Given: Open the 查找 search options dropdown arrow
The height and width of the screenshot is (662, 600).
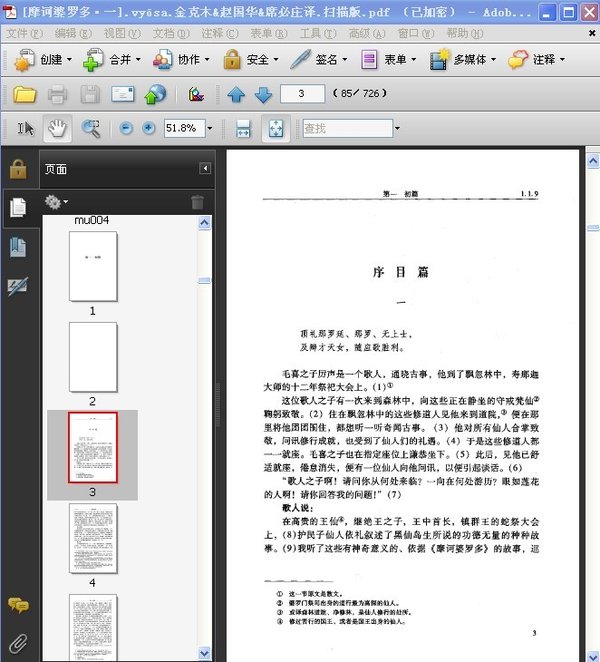Looking at the screenshot, I should tap(397, 128).
